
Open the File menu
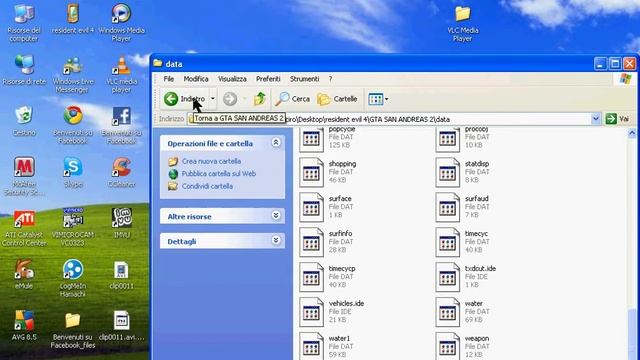point(169,79)
